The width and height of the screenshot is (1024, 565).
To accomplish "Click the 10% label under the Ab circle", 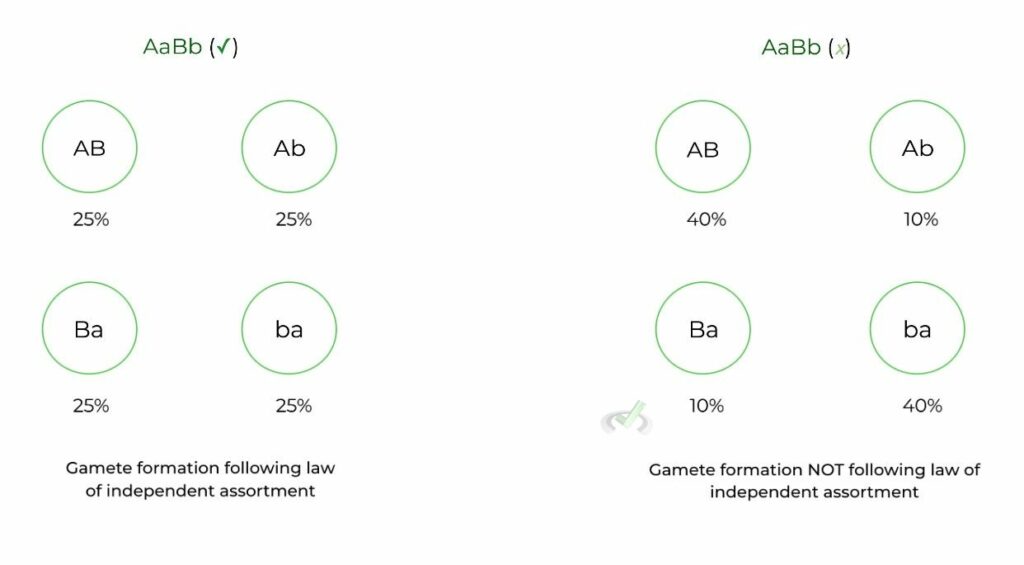I will (x=920, y=219).
